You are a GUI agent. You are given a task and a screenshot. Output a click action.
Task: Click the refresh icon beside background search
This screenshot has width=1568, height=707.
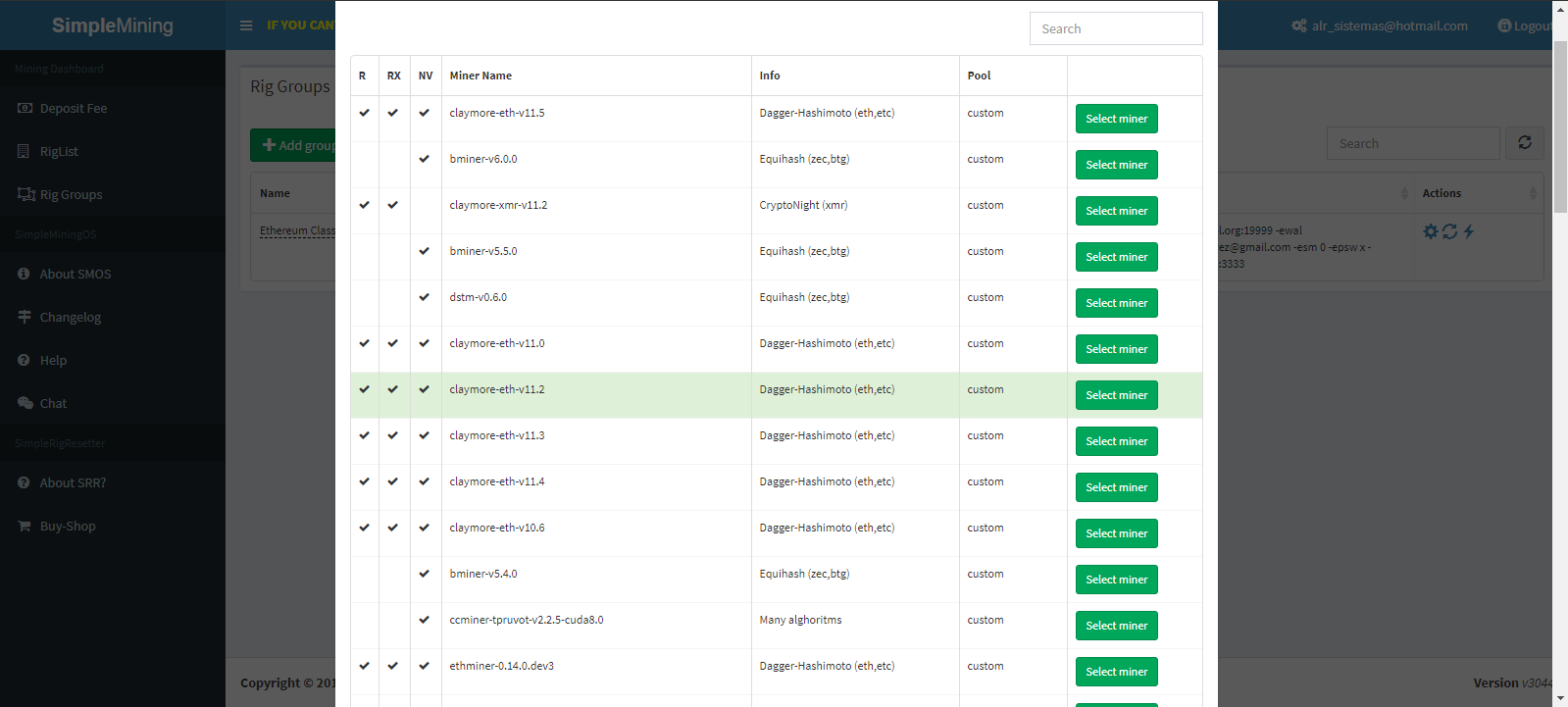click(1525, 143)
